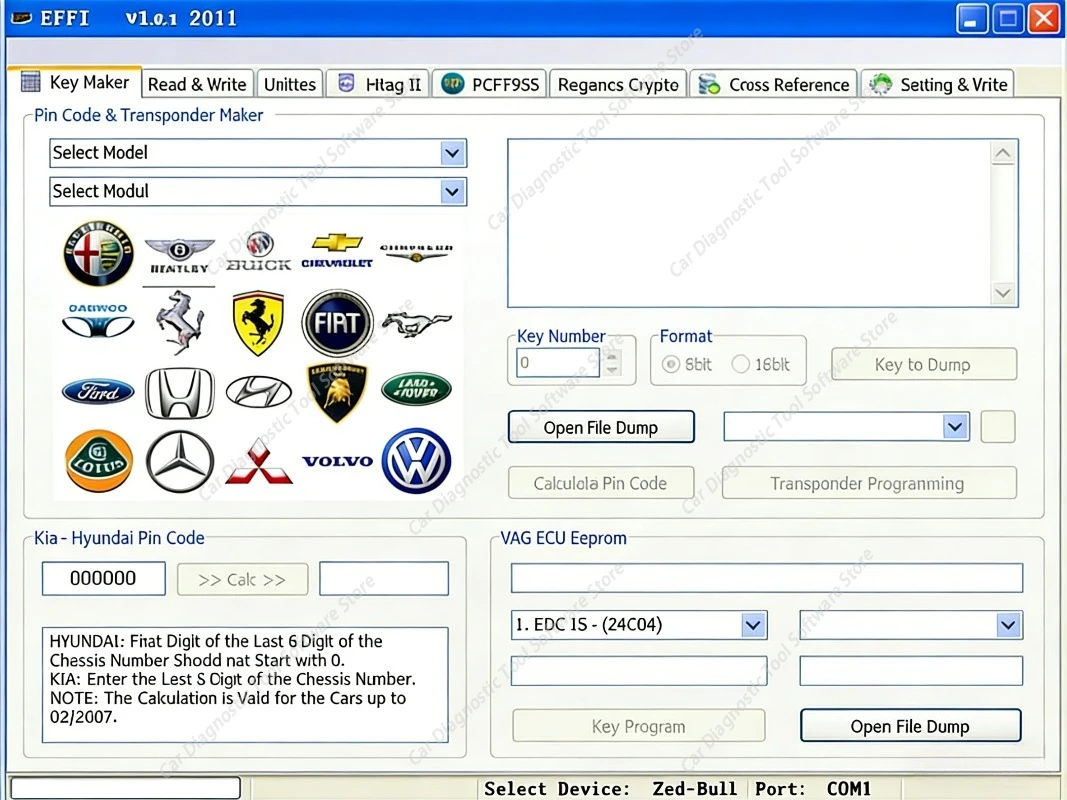This screenshot has width=1067, height=800.
Task: Expand the Select Modul dropdown
Action: 453,192
